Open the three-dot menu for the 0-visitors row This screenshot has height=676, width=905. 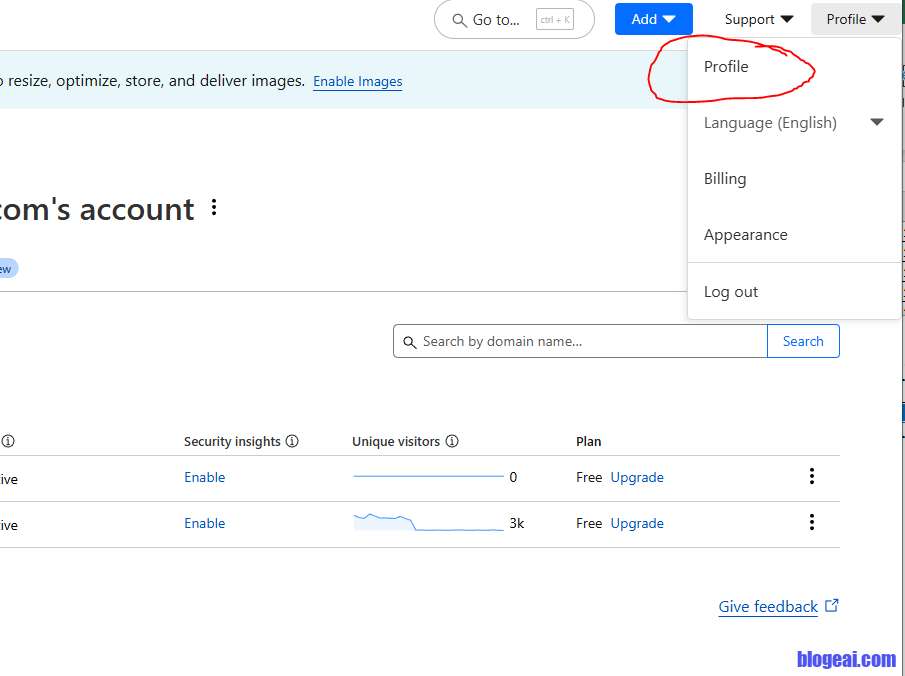click(811, 476)
